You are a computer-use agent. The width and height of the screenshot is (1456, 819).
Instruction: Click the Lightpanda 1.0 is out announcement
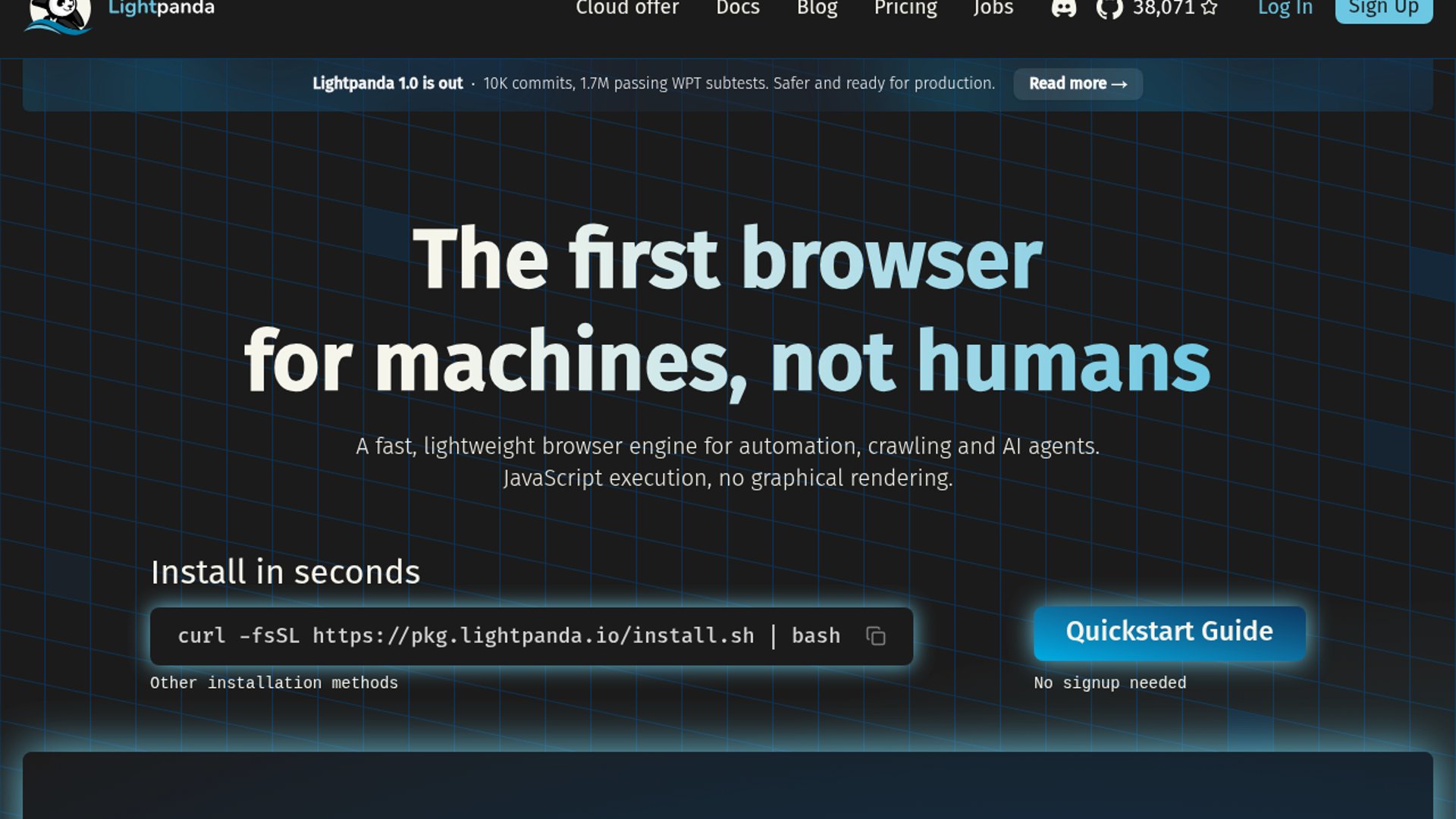[388, 83]
